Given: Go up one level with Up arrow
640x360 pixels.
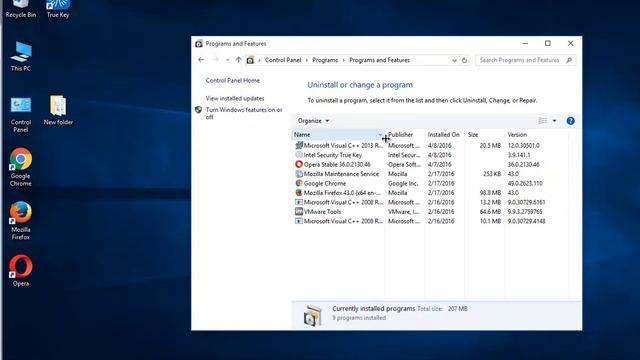Looking at the screenshot, I should (x=239, y=60).
